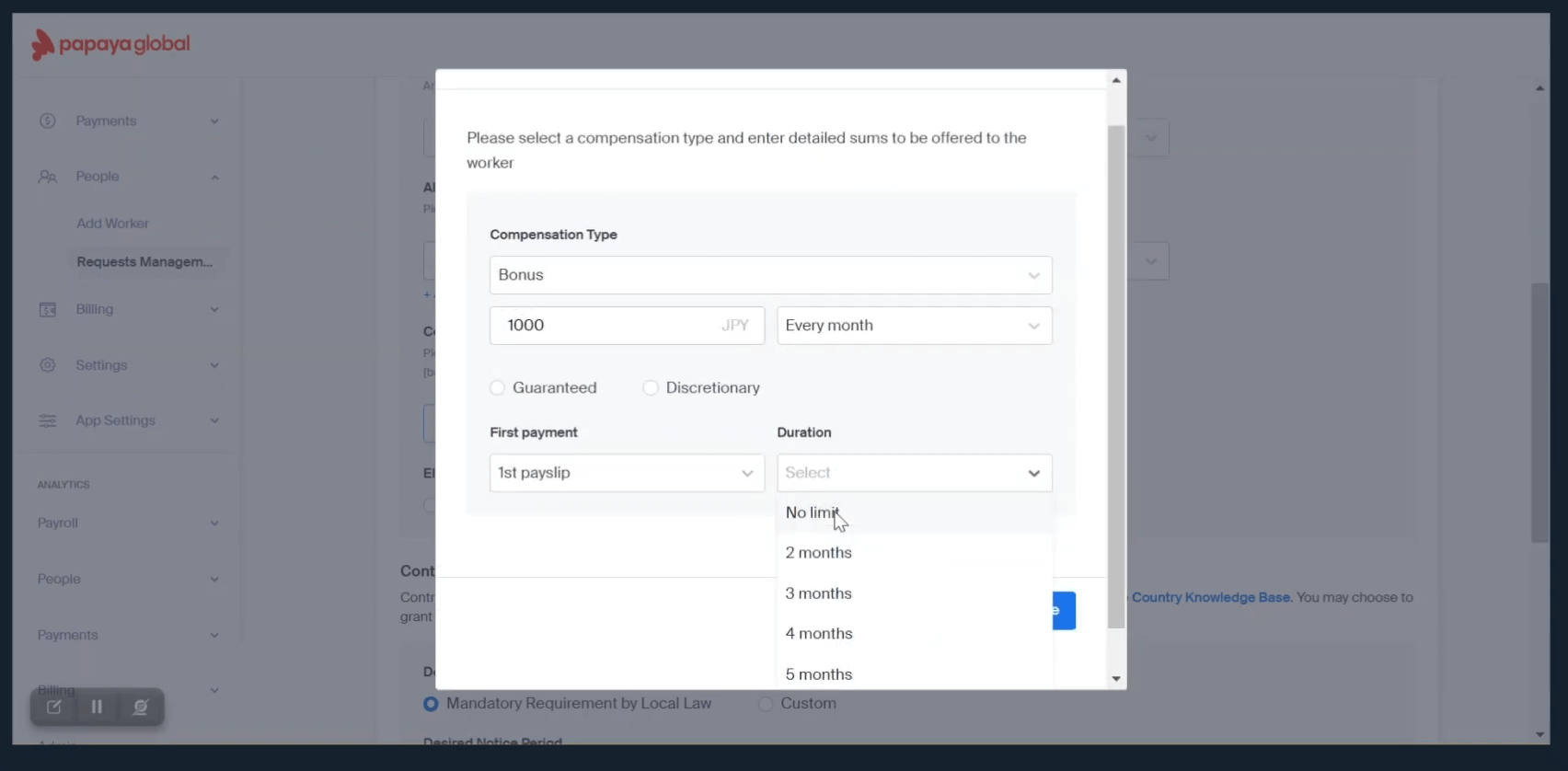Click the App Settings sliders icon
The image size is (1568, 771).
(48, 420)
